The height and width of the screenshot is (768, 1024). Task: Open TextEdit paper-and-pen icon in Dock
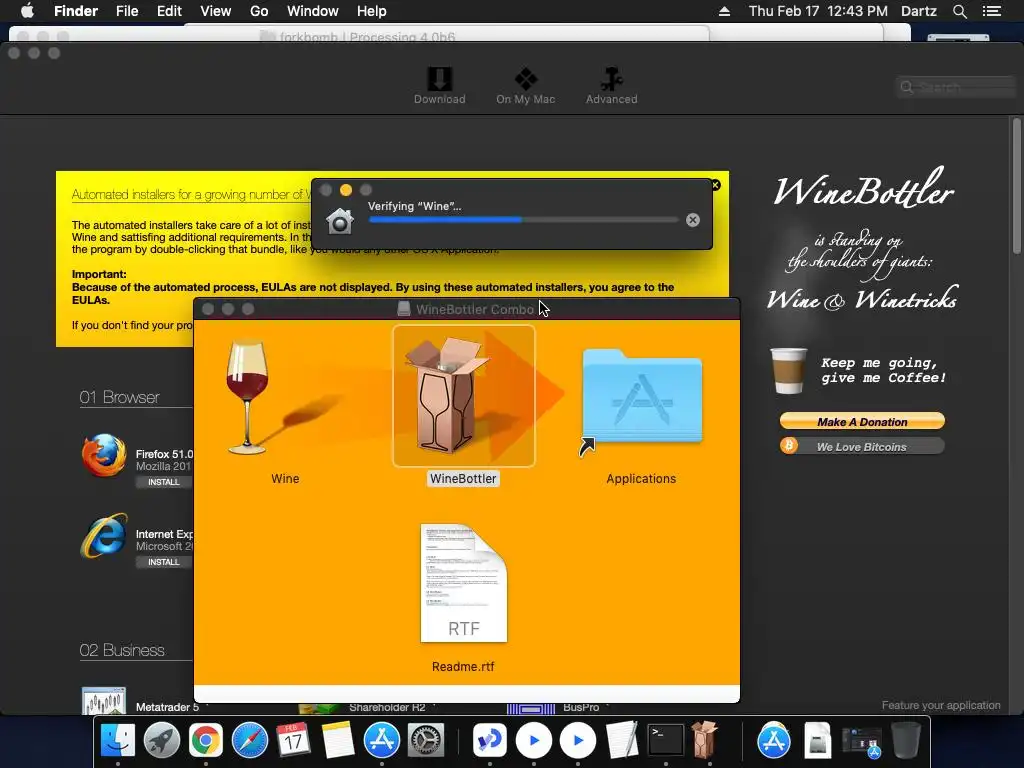coord(622,741)
